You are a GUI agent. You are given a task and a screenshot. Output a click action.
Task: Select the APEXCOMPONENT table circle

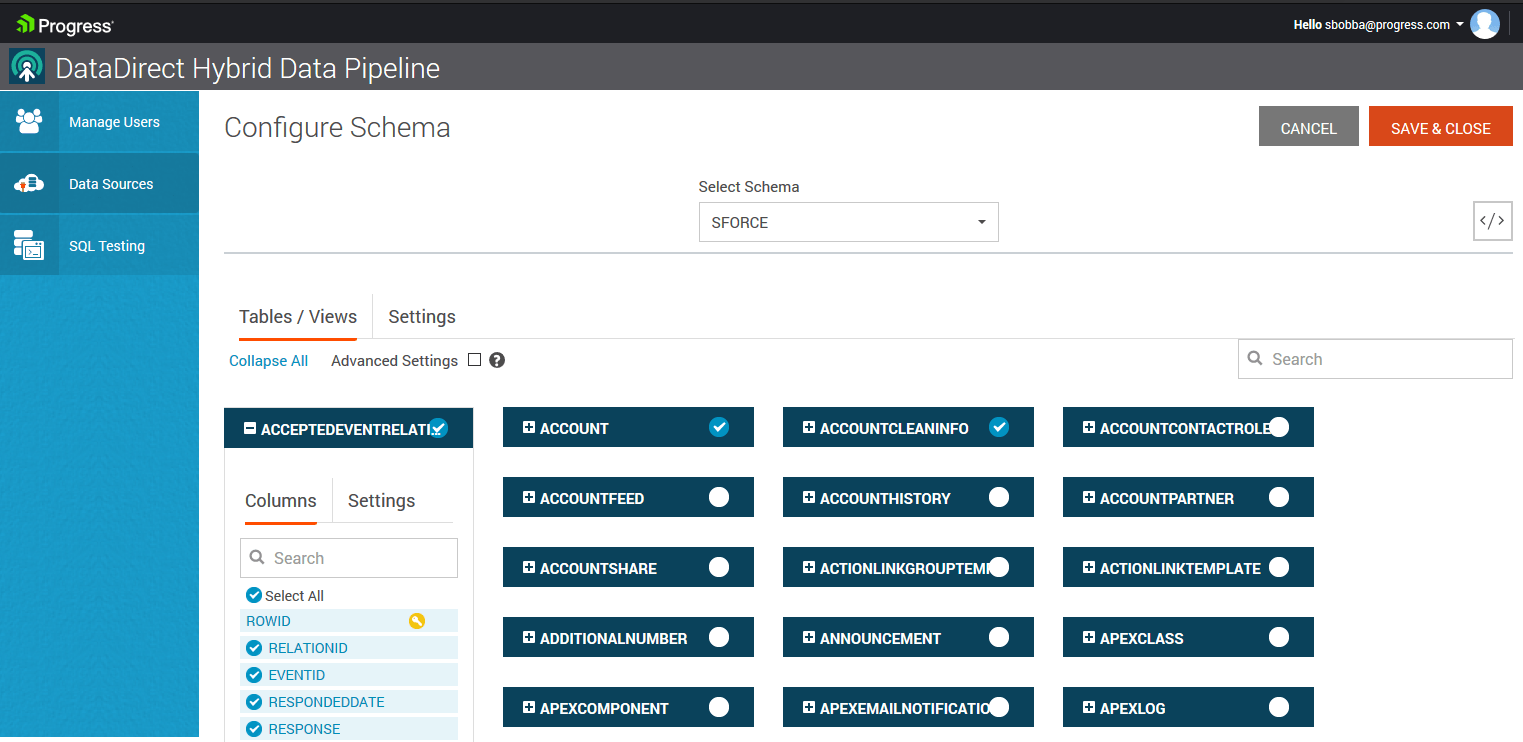point(719,707)
